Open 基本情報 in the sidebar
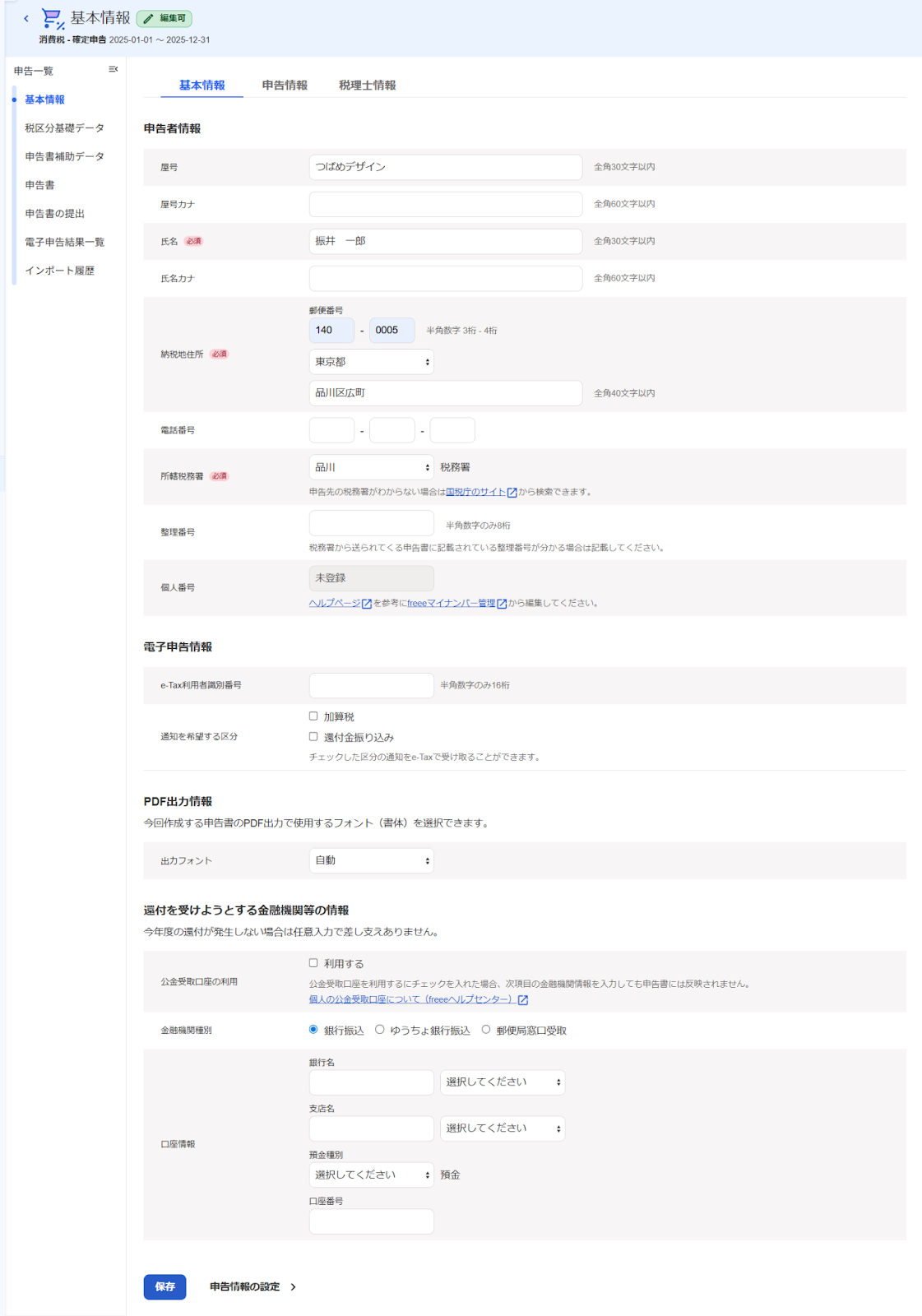Image resolution: width=922 pixels, height=1316 pixels. tap(45, 100)
